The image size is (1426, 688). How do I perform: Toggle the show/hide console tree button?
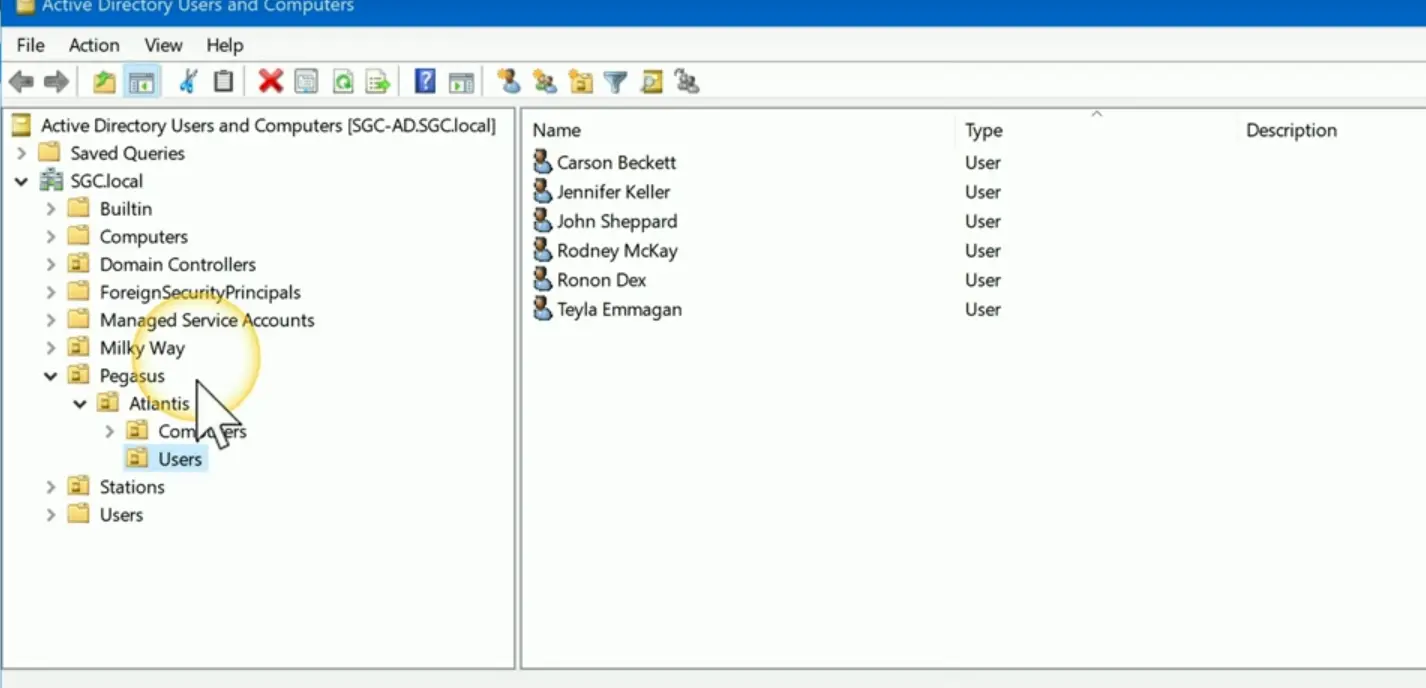[141, 82]
